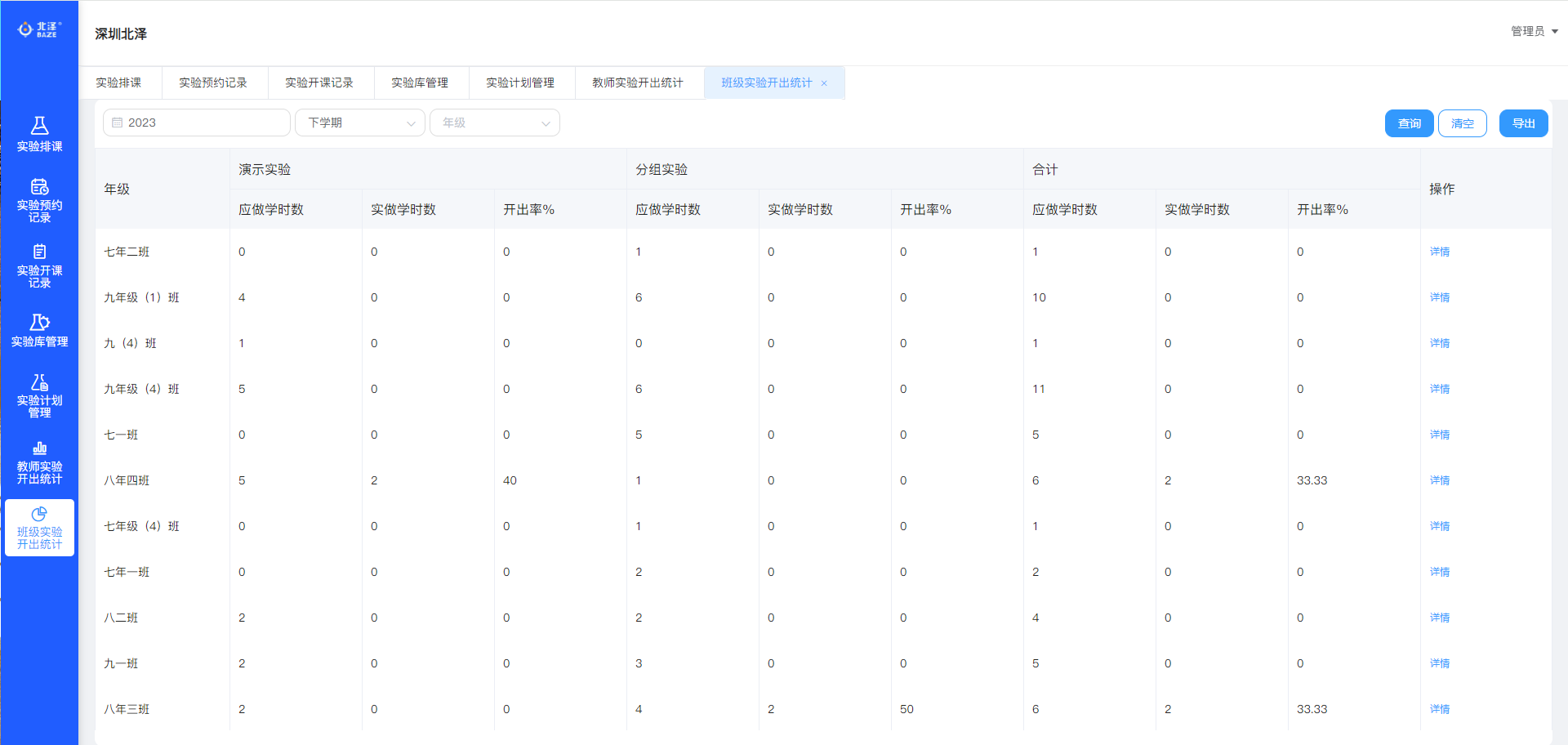Click the 2023 year picker field

[197, 123]
